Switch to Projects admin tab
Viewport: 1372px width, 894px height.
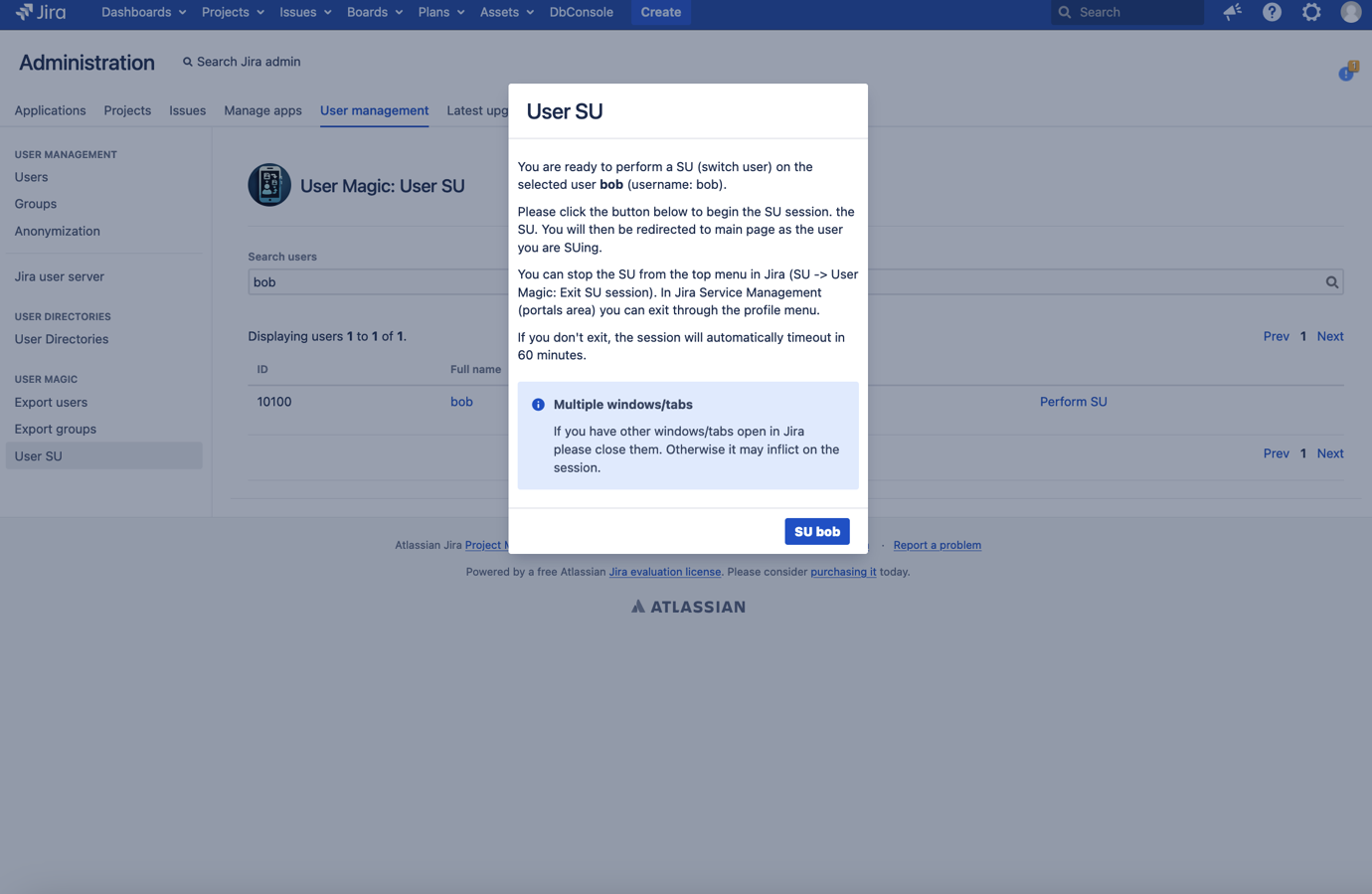(x=127, y=110)
